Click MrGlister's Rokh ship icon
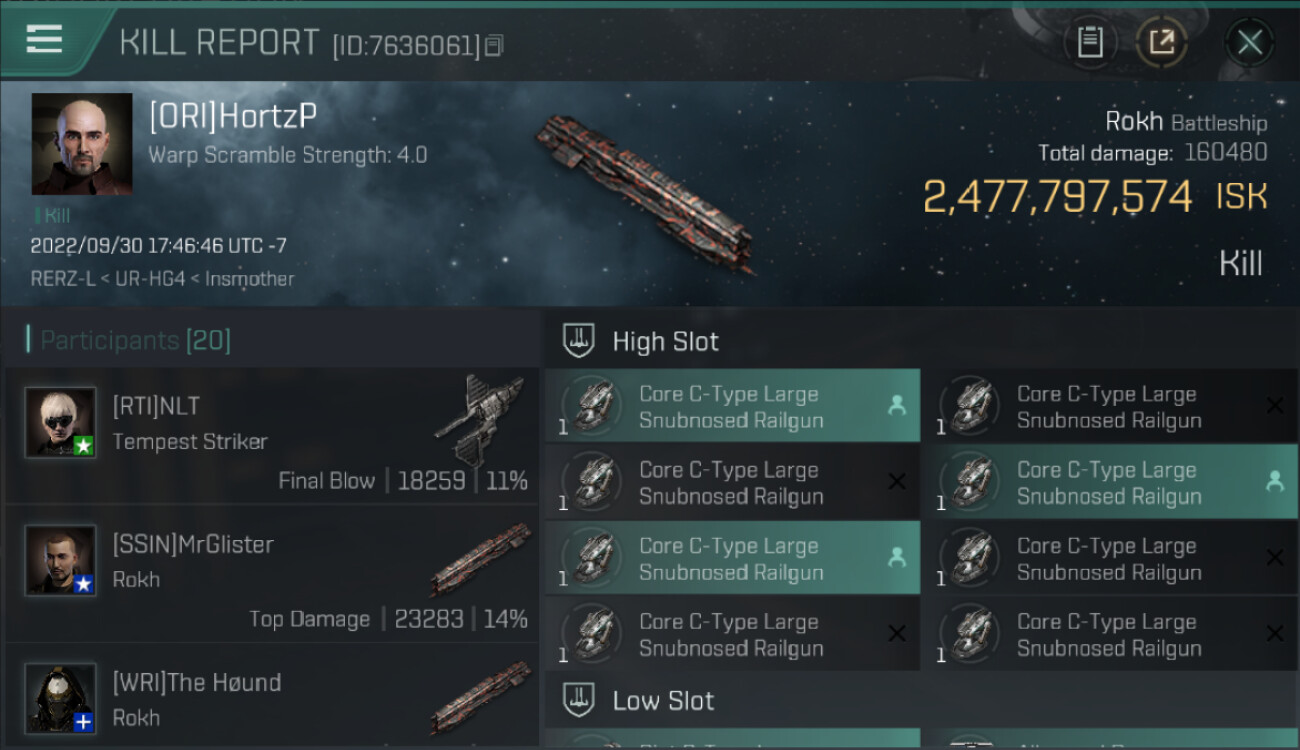Image resolution: width=1300 pixels, height=750 pixels. tap(479, 558)
